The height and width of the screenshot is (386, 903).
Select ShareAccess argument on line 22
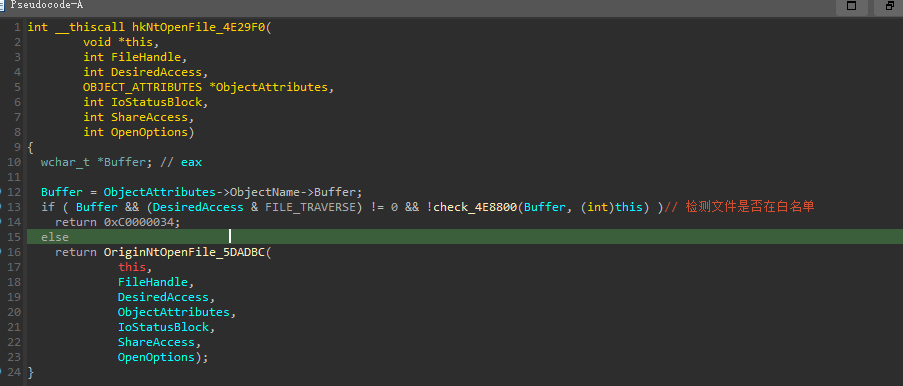coord(156,342)
